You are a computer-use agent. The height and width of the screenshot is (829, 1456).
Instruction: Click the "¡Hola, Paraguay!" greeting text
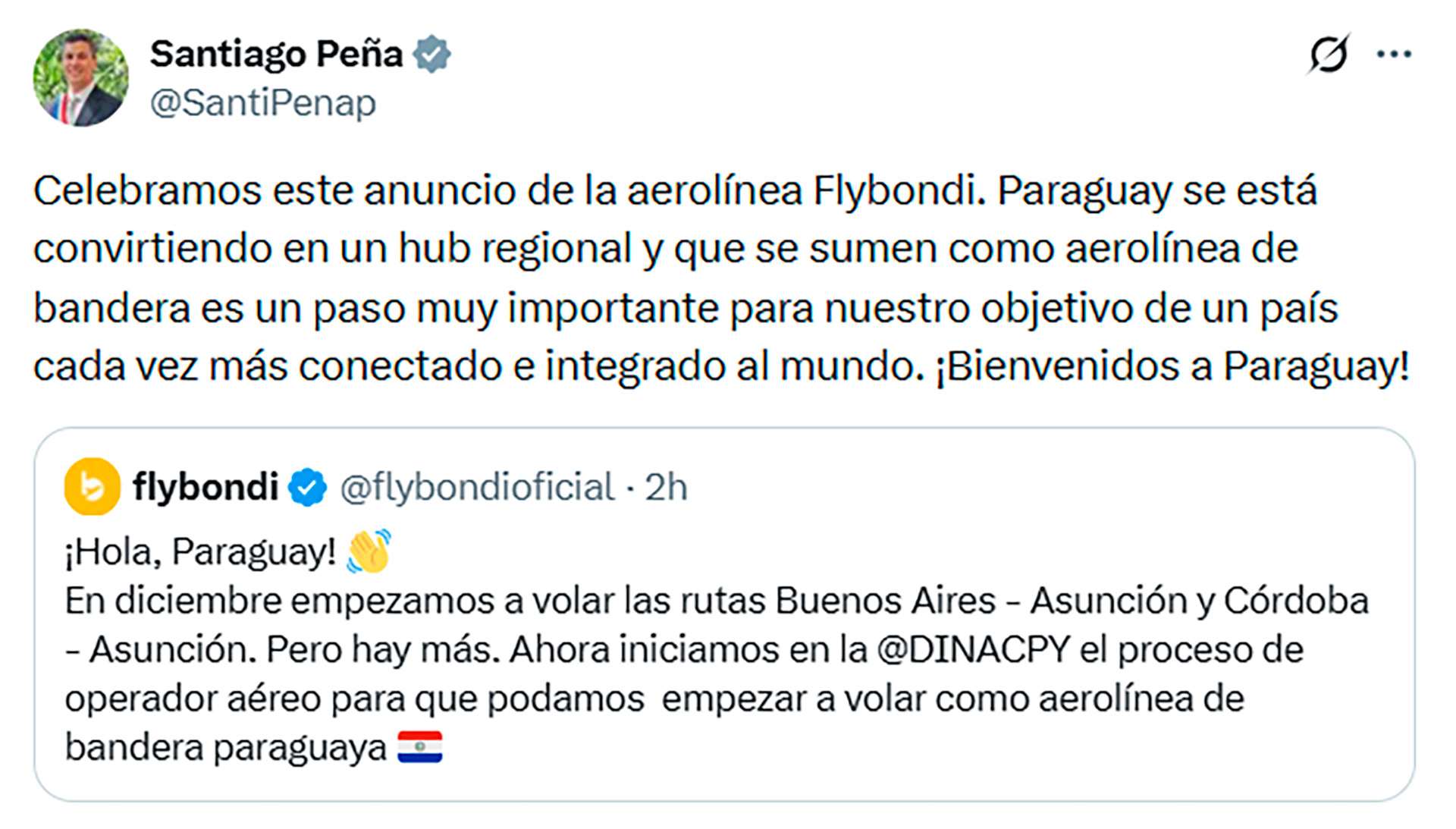tap(200, 552)
